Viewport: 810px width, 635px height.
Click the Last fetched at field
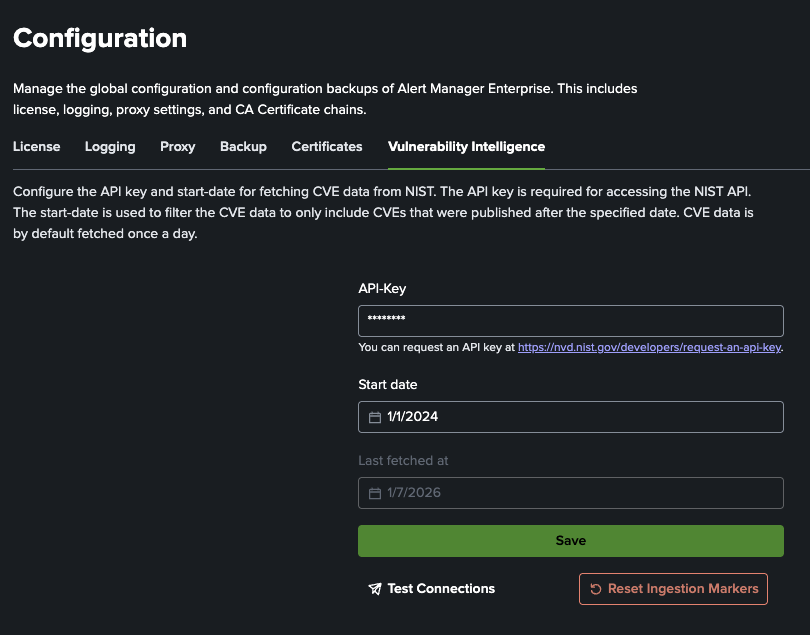click(x=570, y=492)
